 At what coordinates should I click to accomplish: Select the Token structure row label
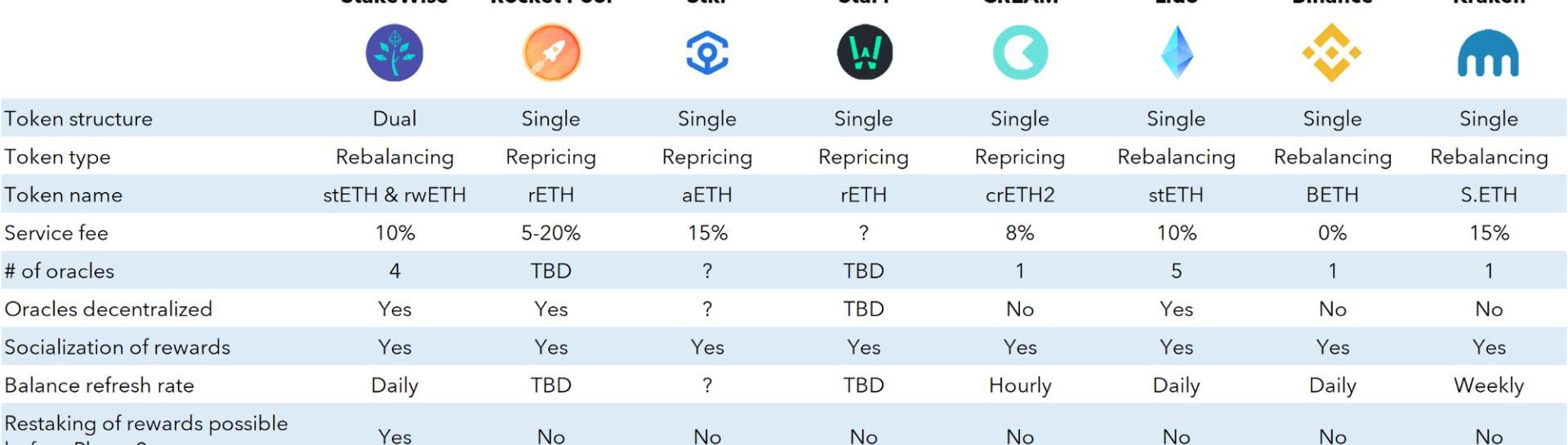tap(78, 118)
